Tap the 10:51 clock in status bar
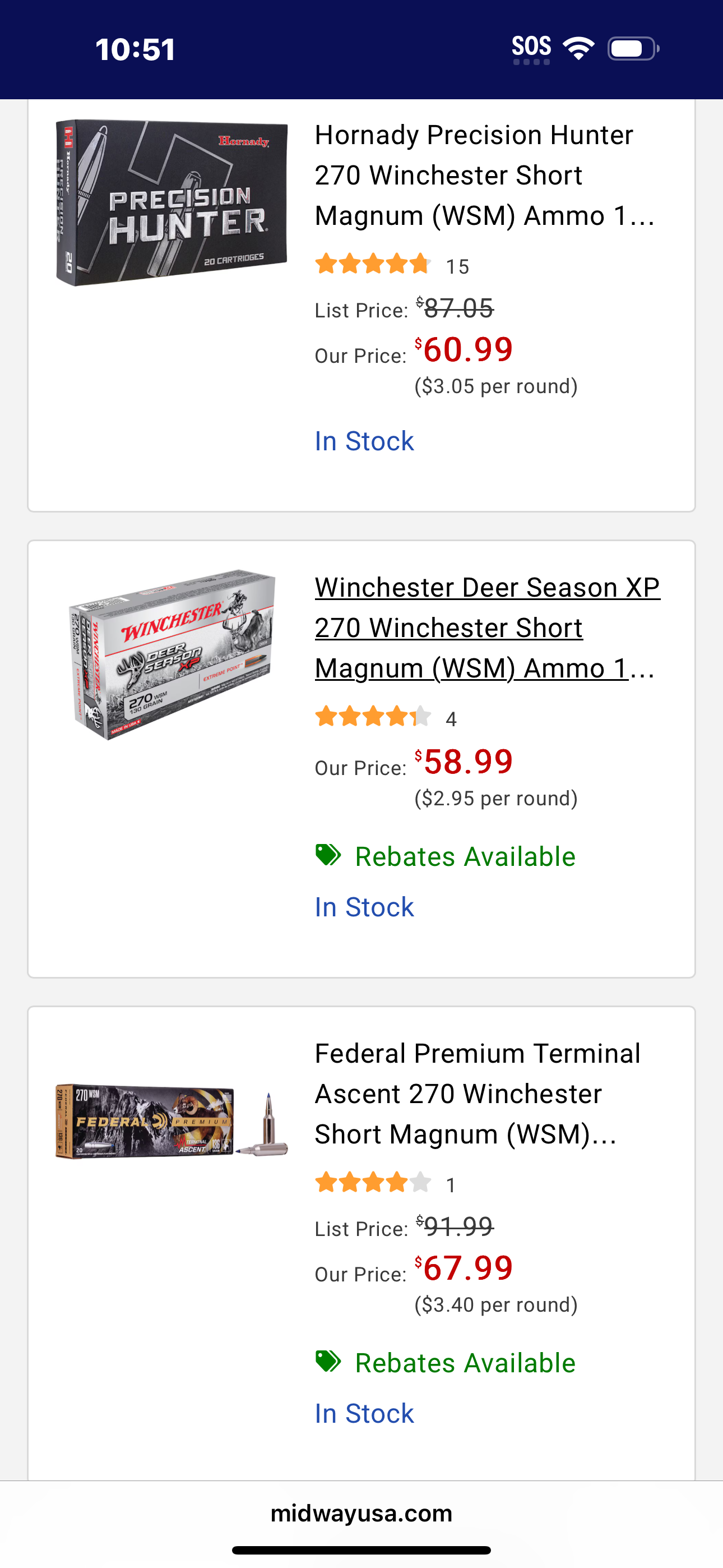 coord(135,49)
